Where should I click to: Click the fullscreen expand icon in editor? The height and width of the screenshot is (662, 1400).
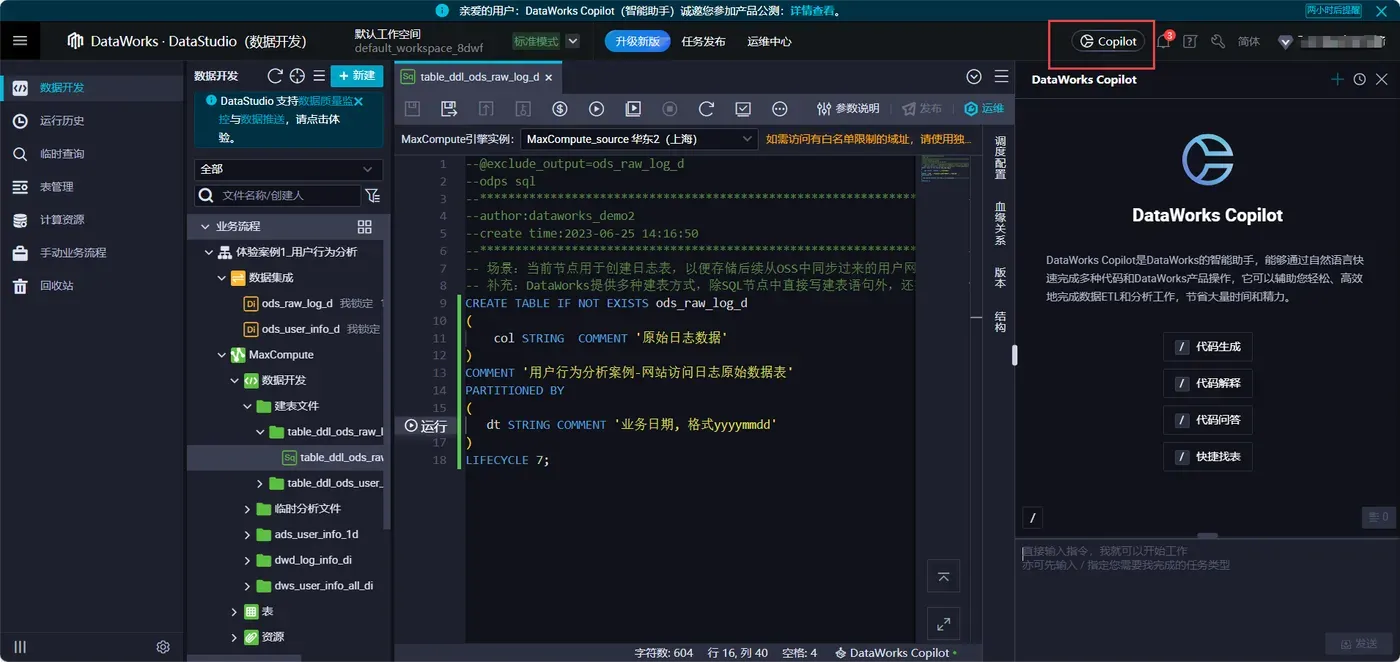point(943,624)
